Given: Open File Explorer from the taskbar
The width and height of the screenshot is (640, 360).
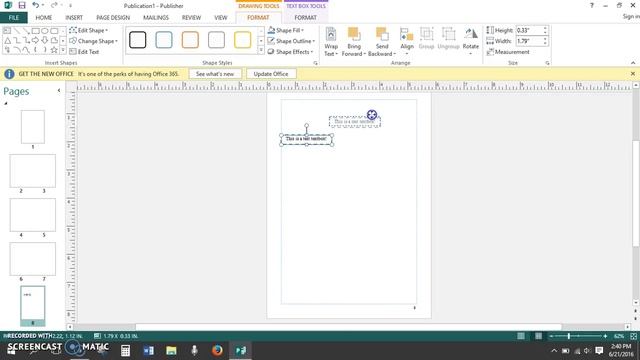Looking at the screenshot, I should (171, 350).
